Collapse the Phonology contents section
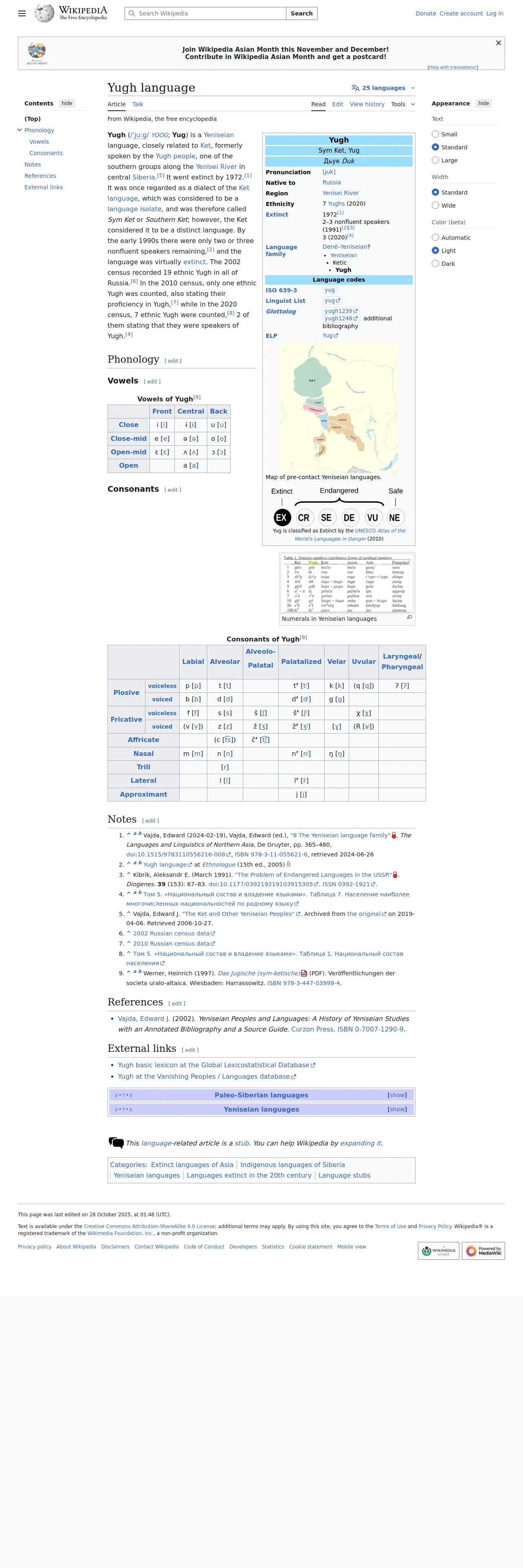This screenshot has height=1568, width=523. [20, 130]
